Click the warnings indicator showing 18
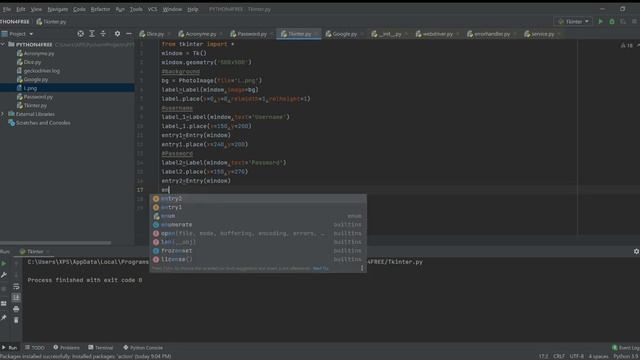 coord(627,46)
